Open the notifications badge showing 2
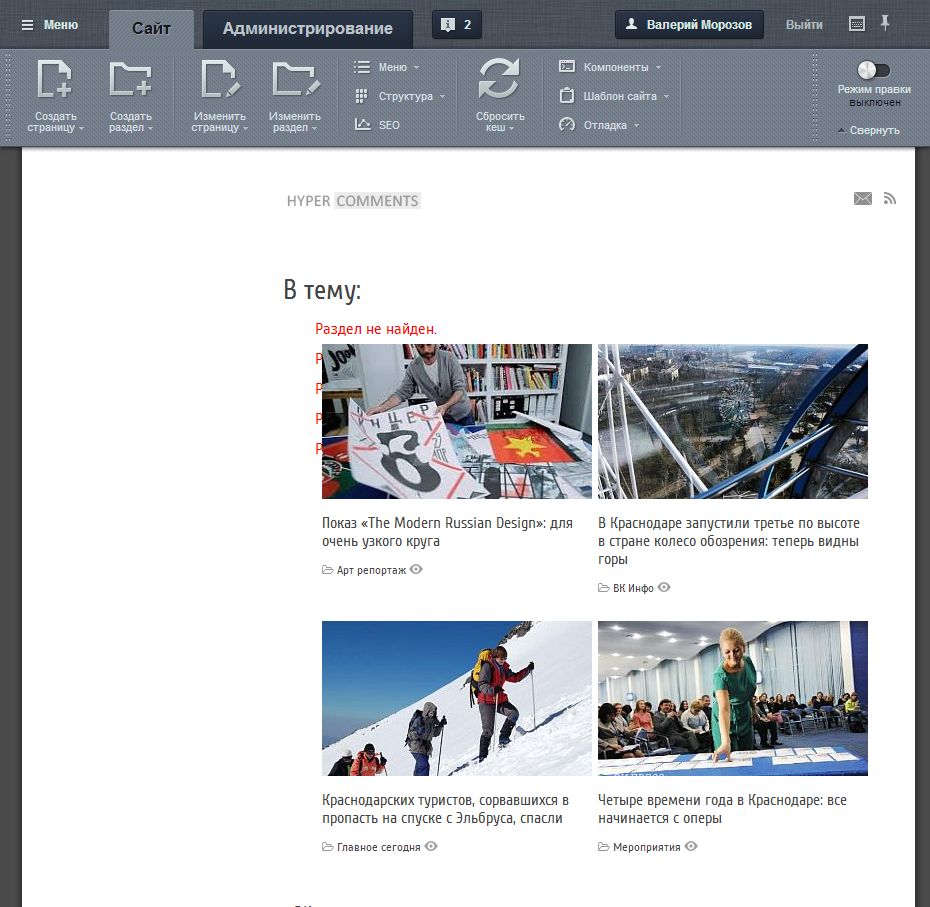Image resolution: width=930 pixels, height=907 pixels. point(457,25)
